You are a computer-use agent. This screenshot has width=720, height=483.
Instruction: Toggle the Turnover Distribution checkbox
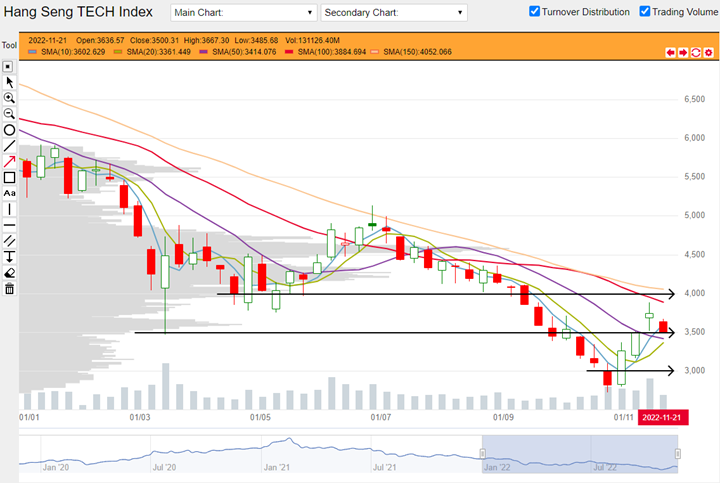tap(534, 11)
